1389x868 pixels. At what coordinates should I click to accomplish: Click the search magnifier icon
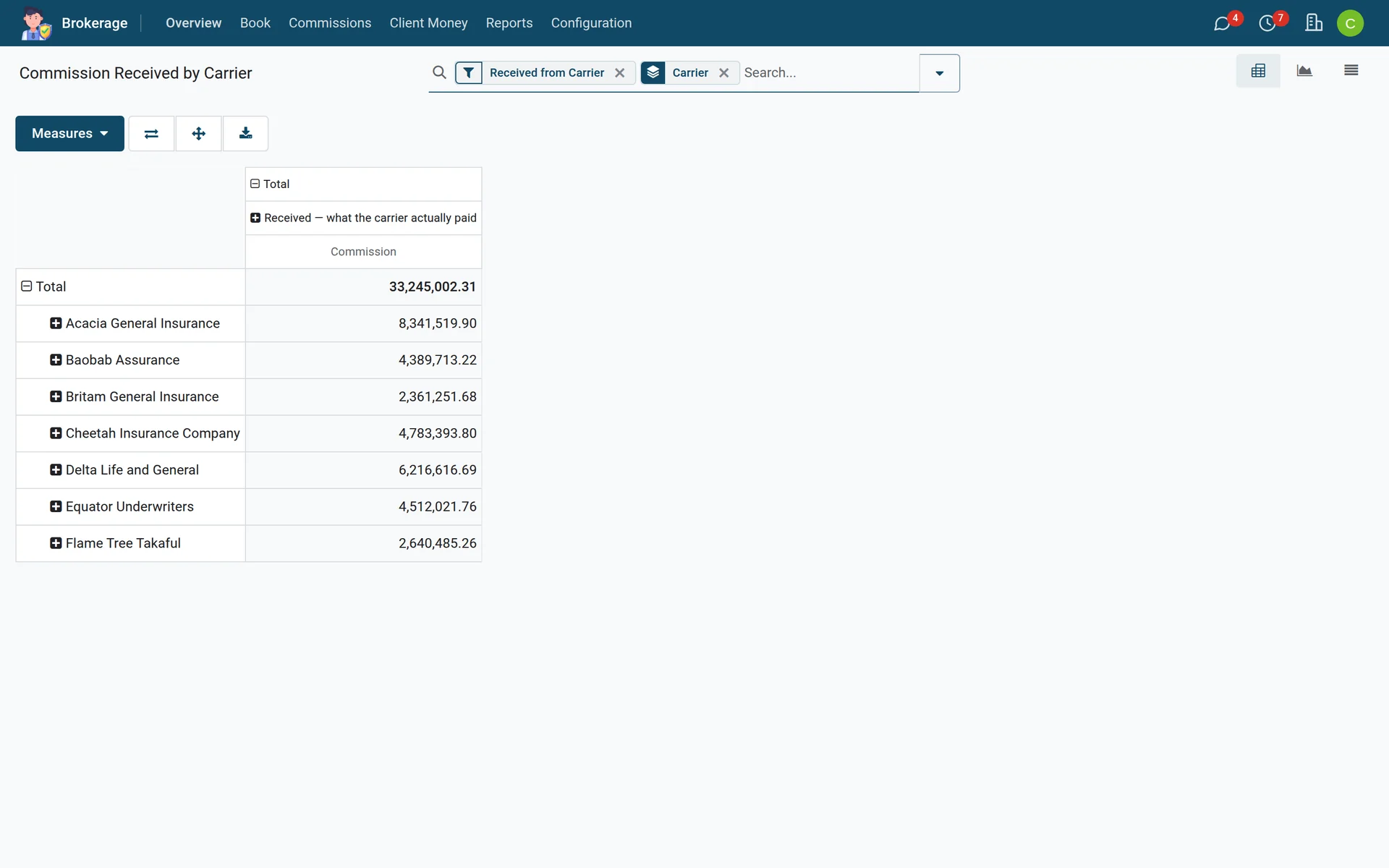[439, 72]
